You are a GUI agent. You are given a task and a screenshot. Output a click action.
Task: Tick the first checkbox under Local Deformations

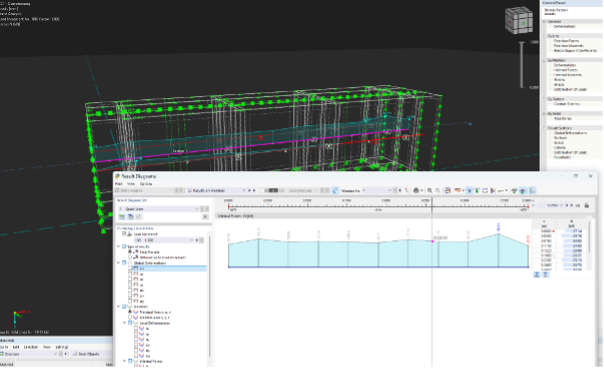(136, 328)
